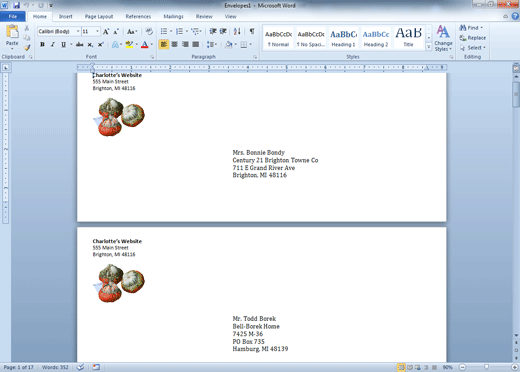Click the Sort A-Z icon

pos(237,31)
